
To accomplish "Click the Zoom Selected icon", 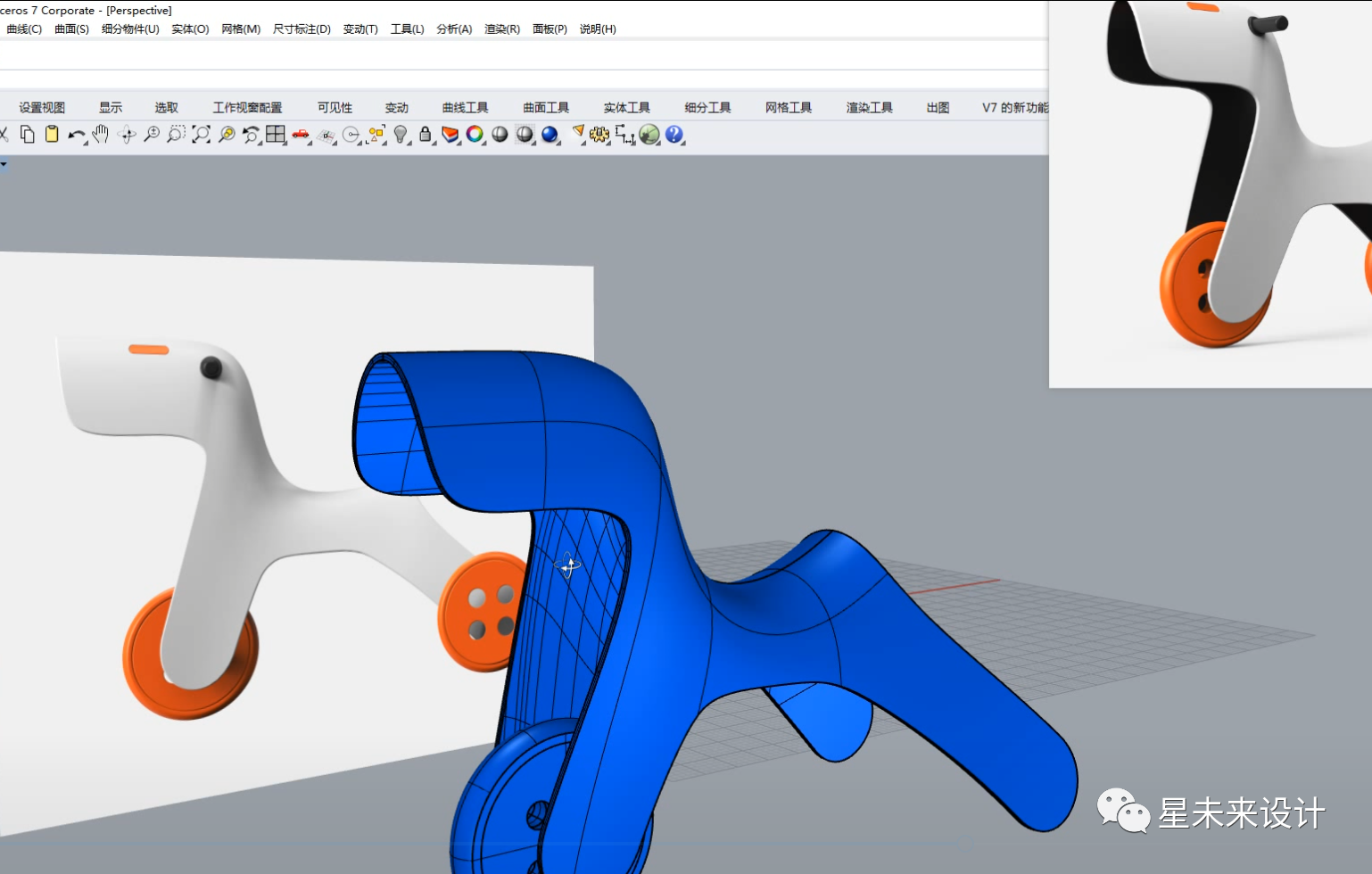I will [227, 135].
